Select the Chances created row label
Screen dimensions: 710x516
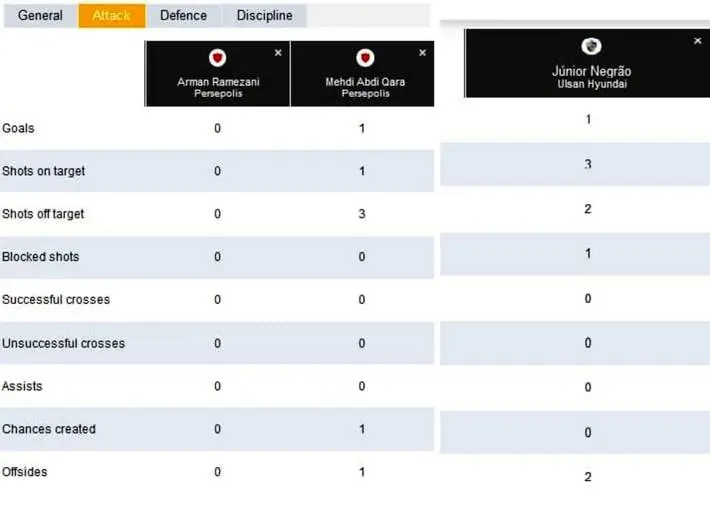point(49,429)
